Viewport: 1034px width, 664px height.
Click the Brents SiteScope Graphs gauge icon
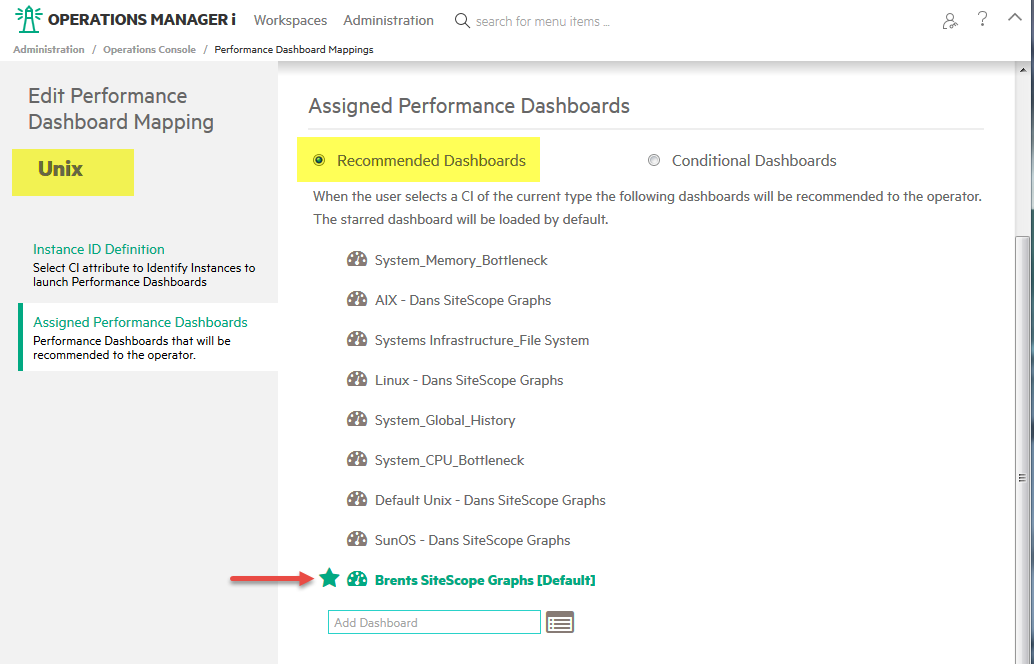357,579
